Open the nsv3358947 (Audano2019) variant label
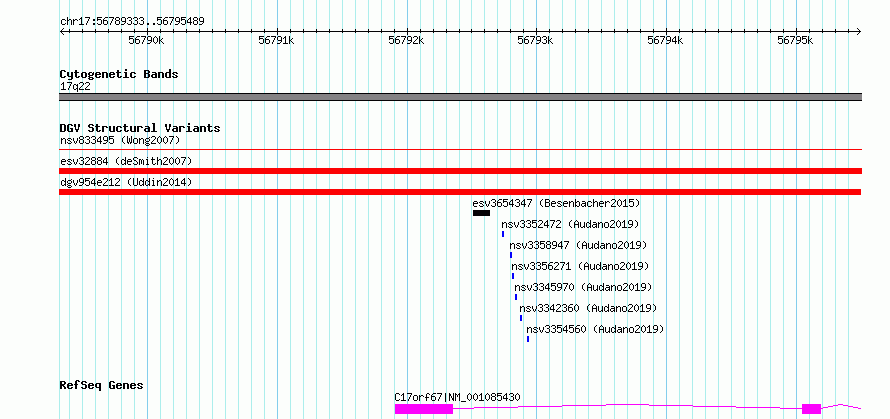The width and height of the screenshot is (890, 419). (578, 245)
